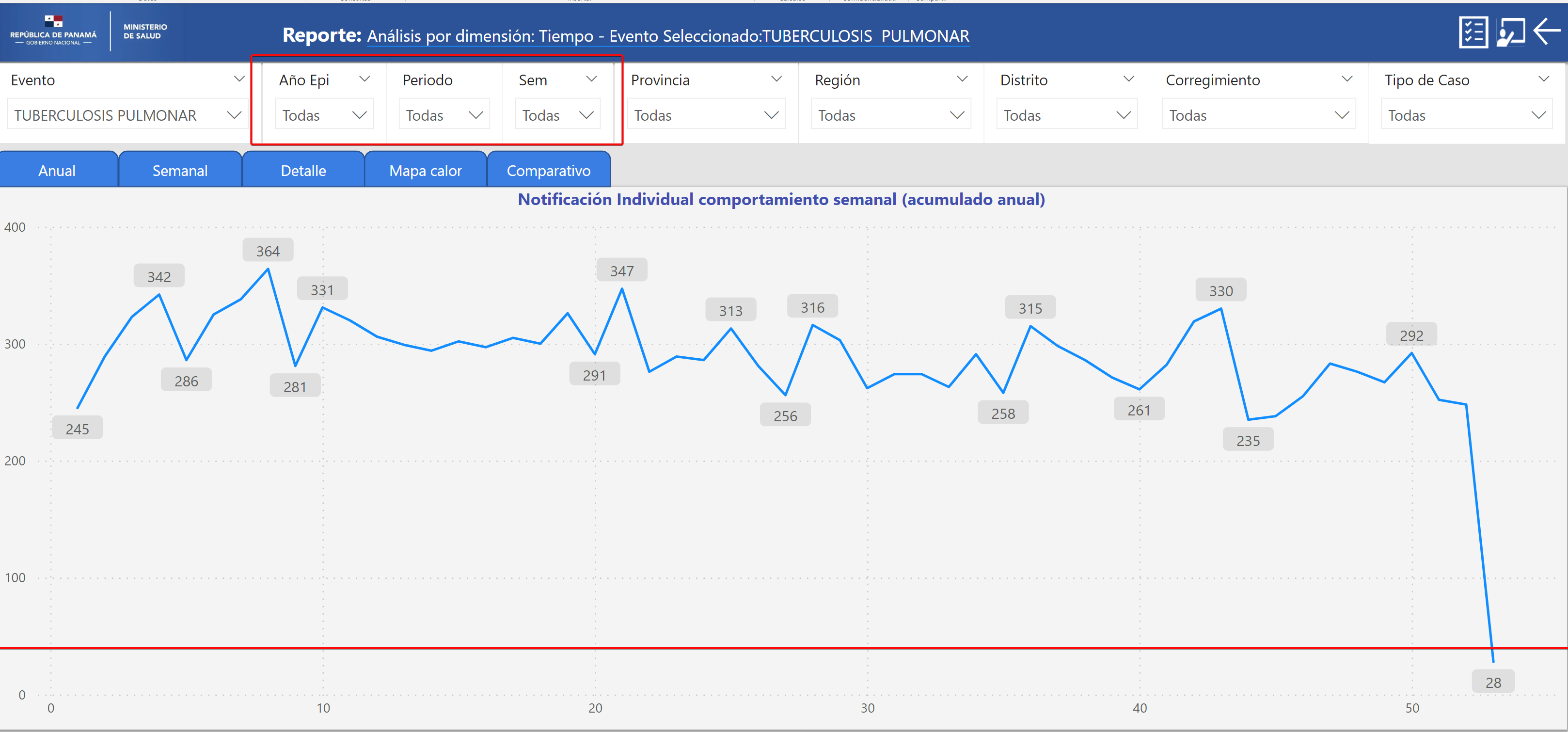Viewport: 1568px width, 732px height.
Task: Select the 281 data label
Action: 295,386
